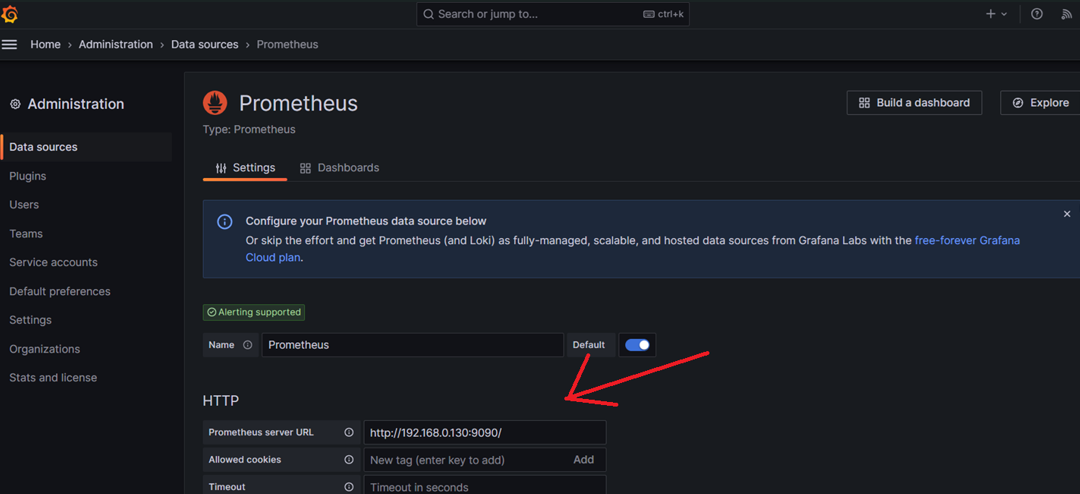Open the help question mark icon
This screenshot has height=494, width=1080.
click(1037, 14)
